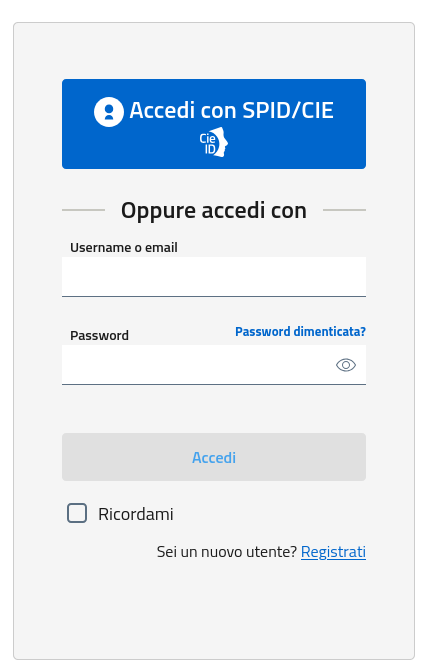Image resolution: width=422 pixels, height=666 pixels.
Task: Submit the form with the grey Accedi button
Action: pyautogui.click(x=214, y=457)
